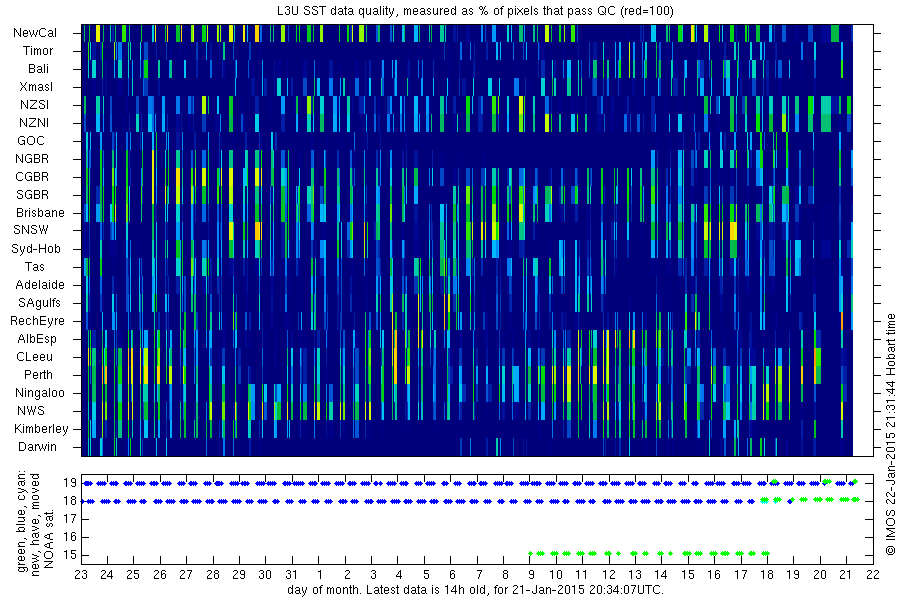Click day 1 on the time axis
The height and width of the screenshot is (600, 900).
(x=320, y=574)
